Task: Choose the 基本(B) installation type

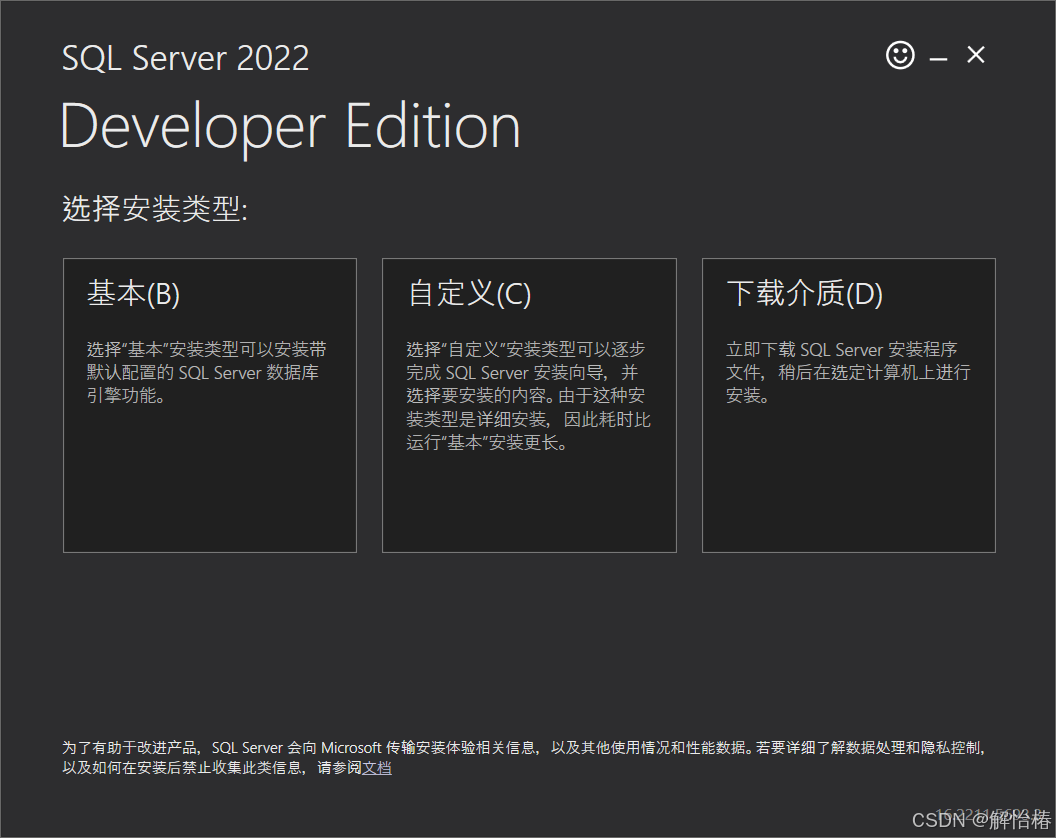Action: tap(209, 406)
